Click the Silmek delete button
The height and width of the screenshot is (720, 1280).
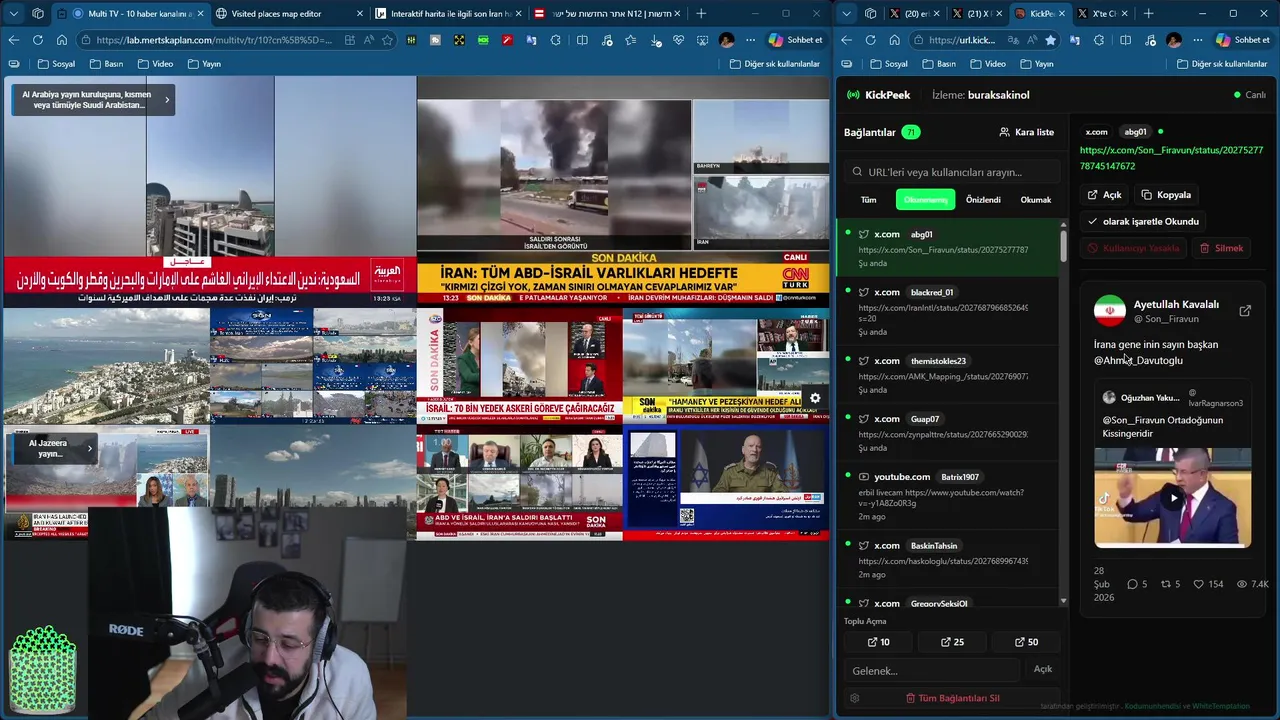tap(1221, 248)
